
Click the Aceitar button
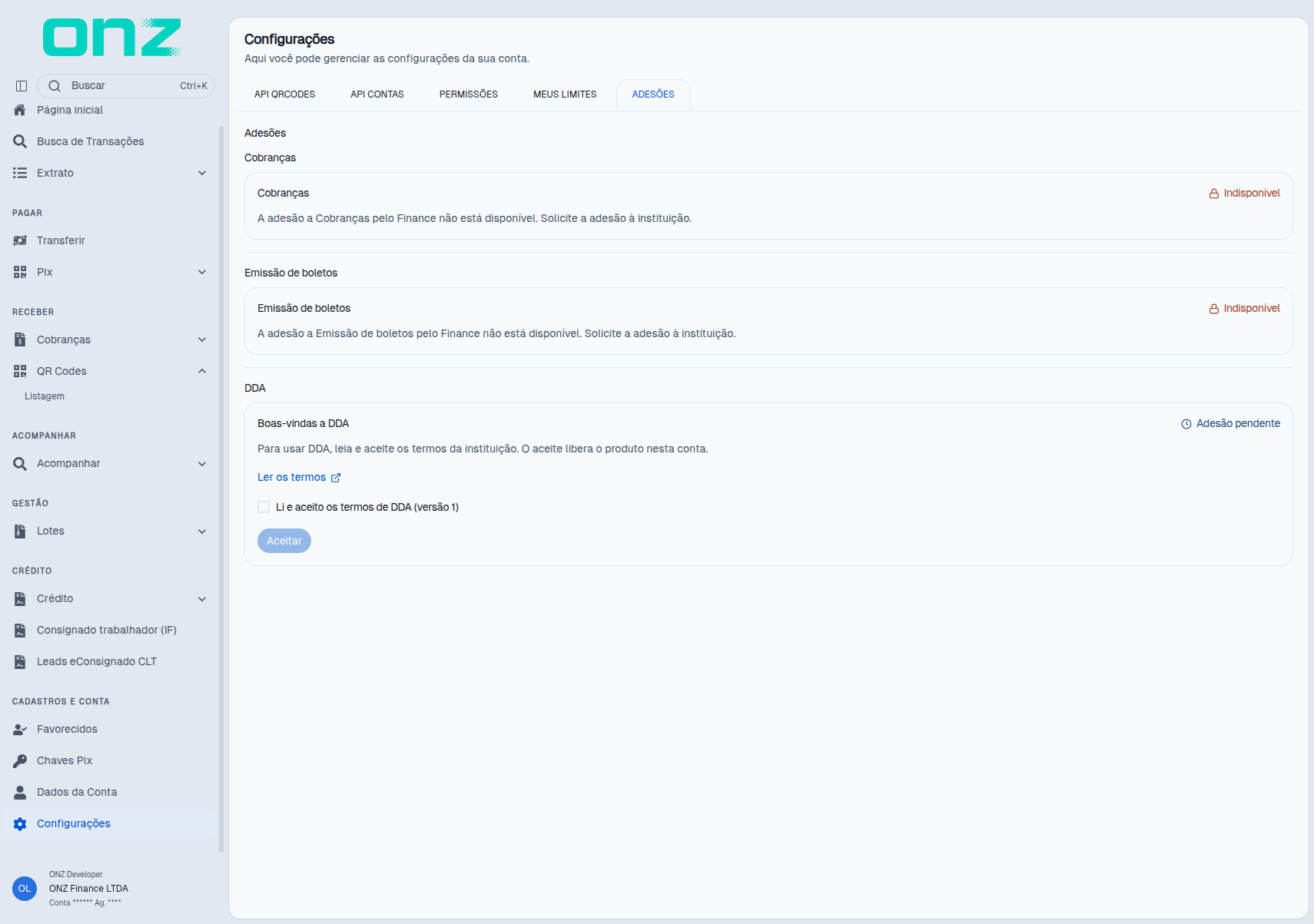click(284, 541)
